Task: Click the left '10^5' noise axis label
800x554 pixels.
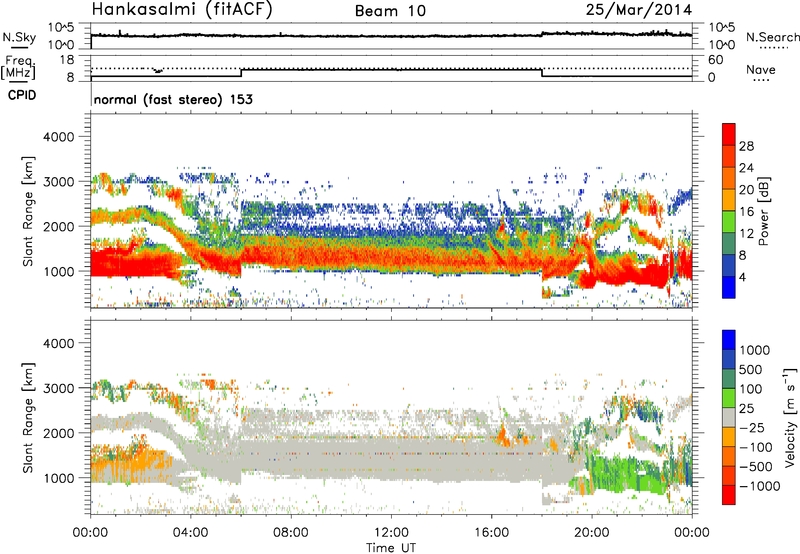Action: tap(61, 28)
